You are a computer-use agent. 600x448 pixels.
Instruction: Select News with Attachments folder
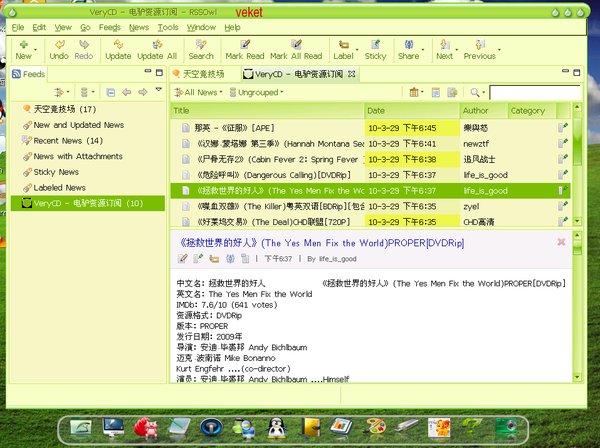click(78, 156)
